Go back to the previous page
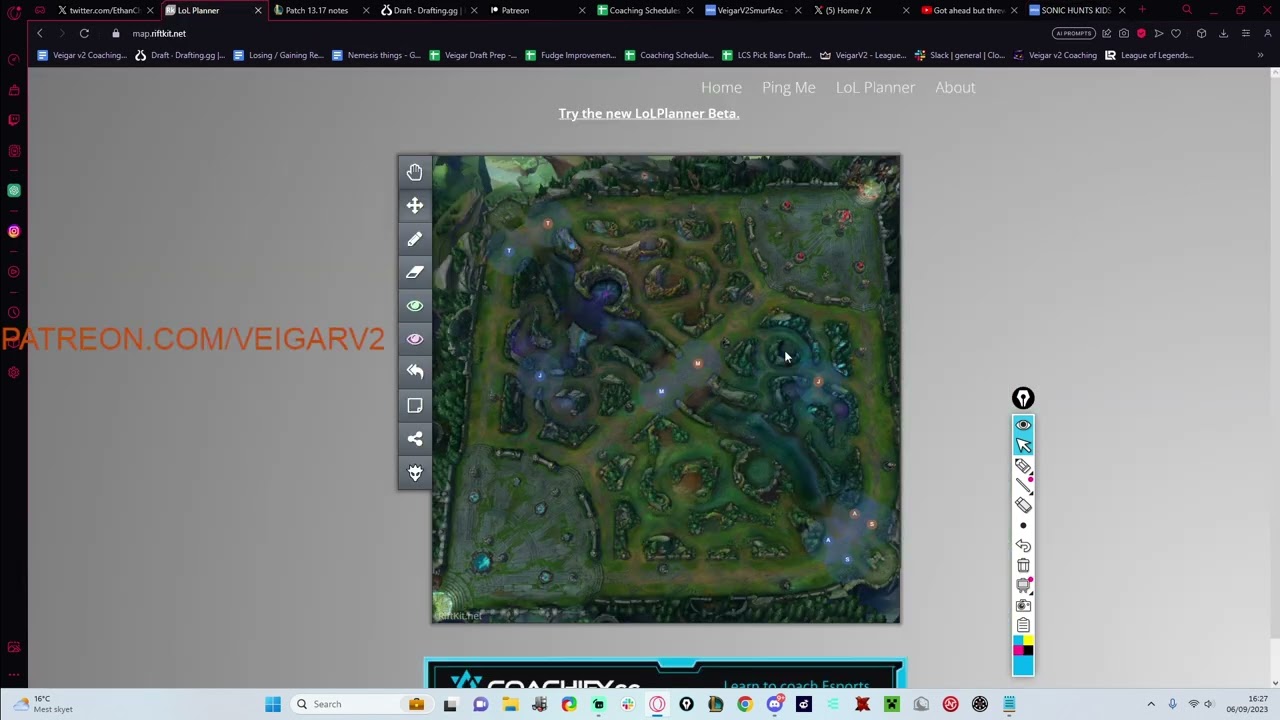The image size is (1280, 720). point(40,33)
